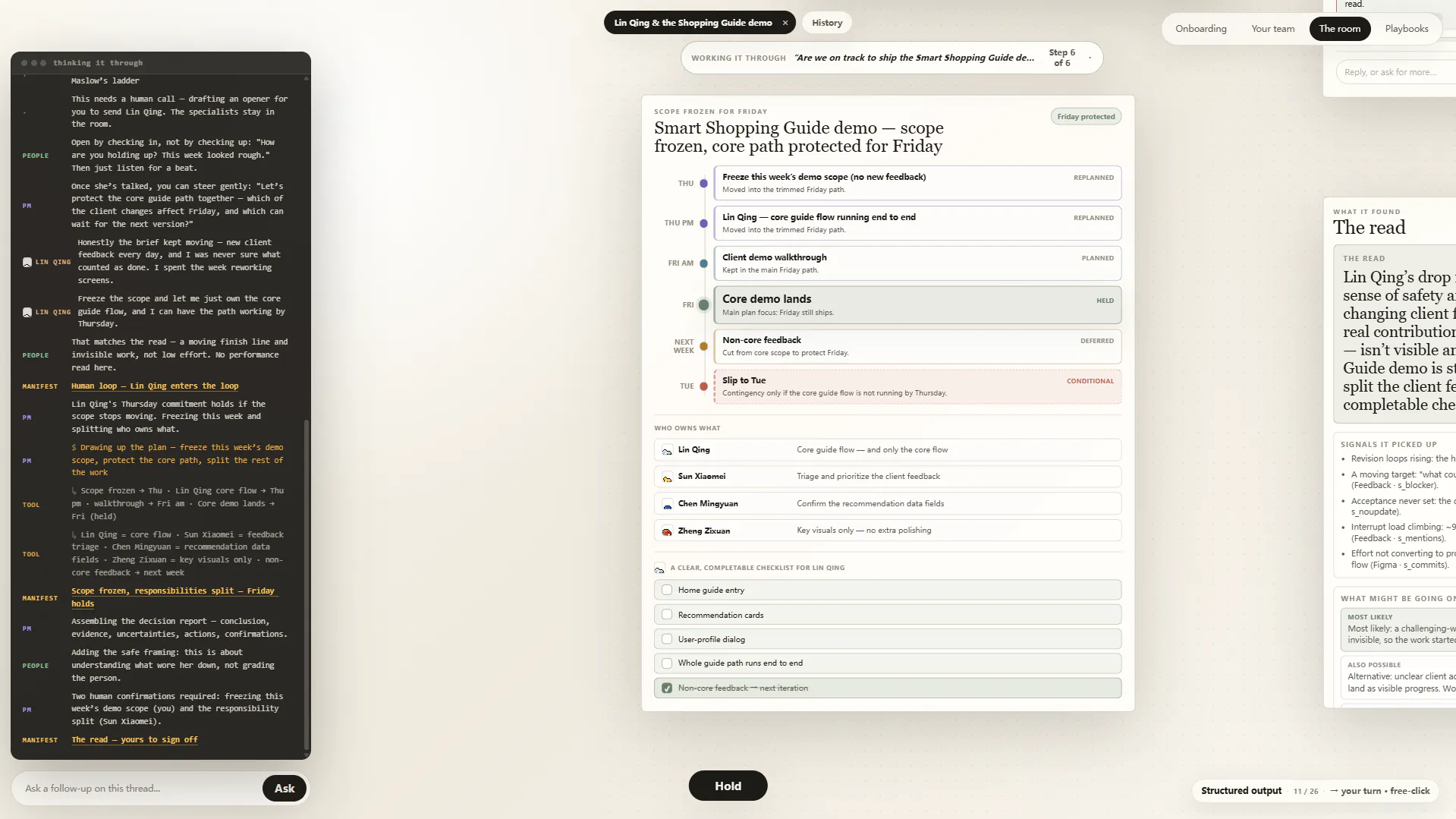Select the Playbooks tab
The image size is (1456, 819).
pyautogui.click(x=1406, y=29)
